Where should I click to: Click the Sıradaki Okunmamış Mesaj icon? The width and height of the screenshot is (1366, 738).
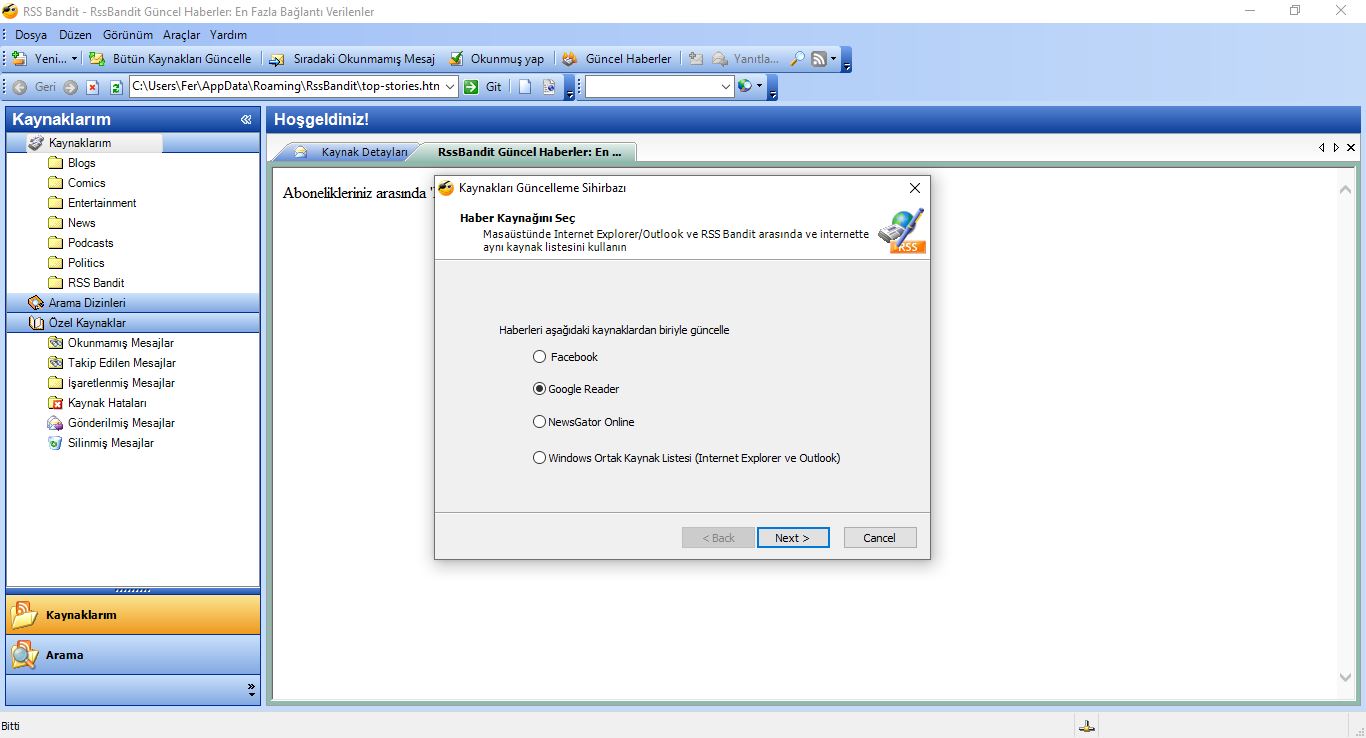pos(277,59)
